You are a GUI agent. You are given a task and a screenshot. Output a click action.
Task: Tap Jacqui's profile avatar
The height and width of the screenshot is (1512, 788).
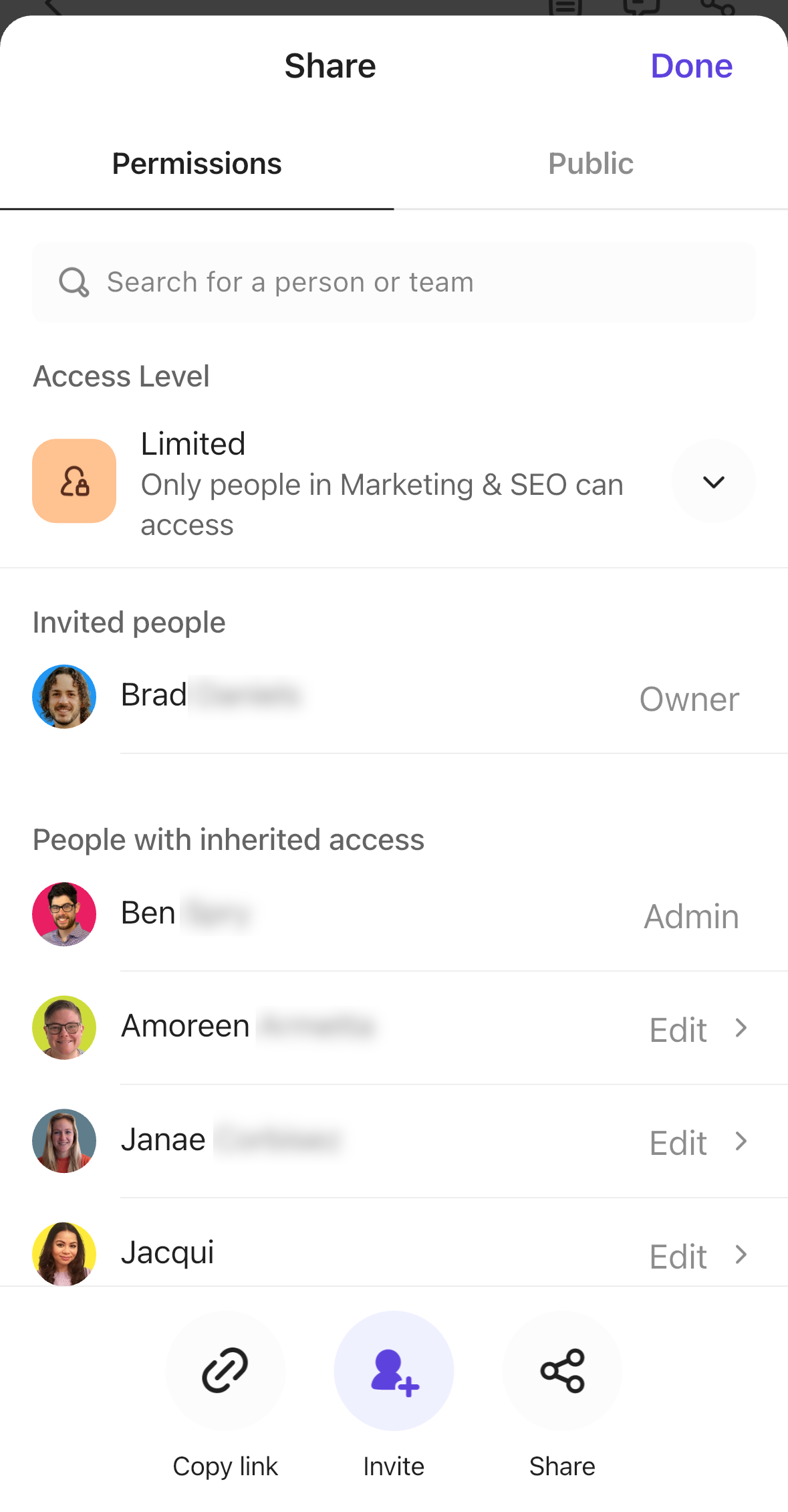[x=64, y=1254]
